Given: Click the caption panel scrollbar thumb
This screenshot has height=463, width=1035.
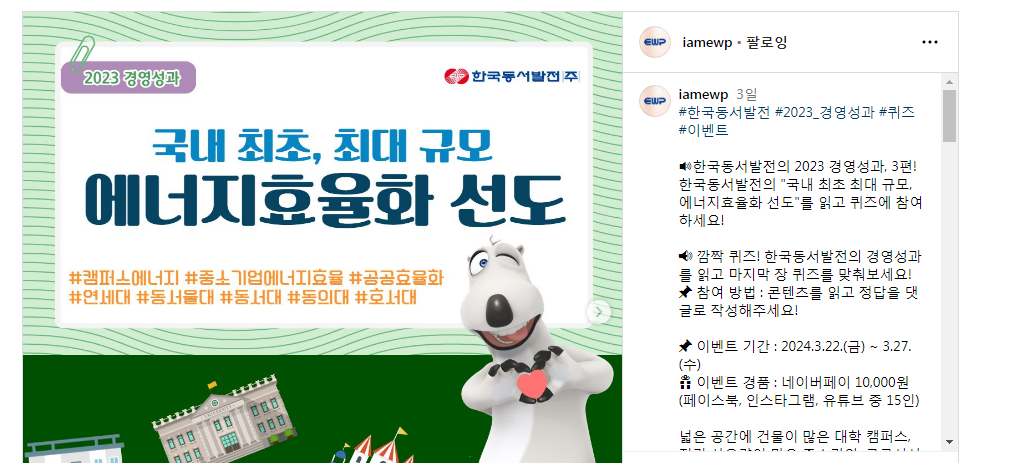Looking at the screenshot, I should [x=949, y=116].
